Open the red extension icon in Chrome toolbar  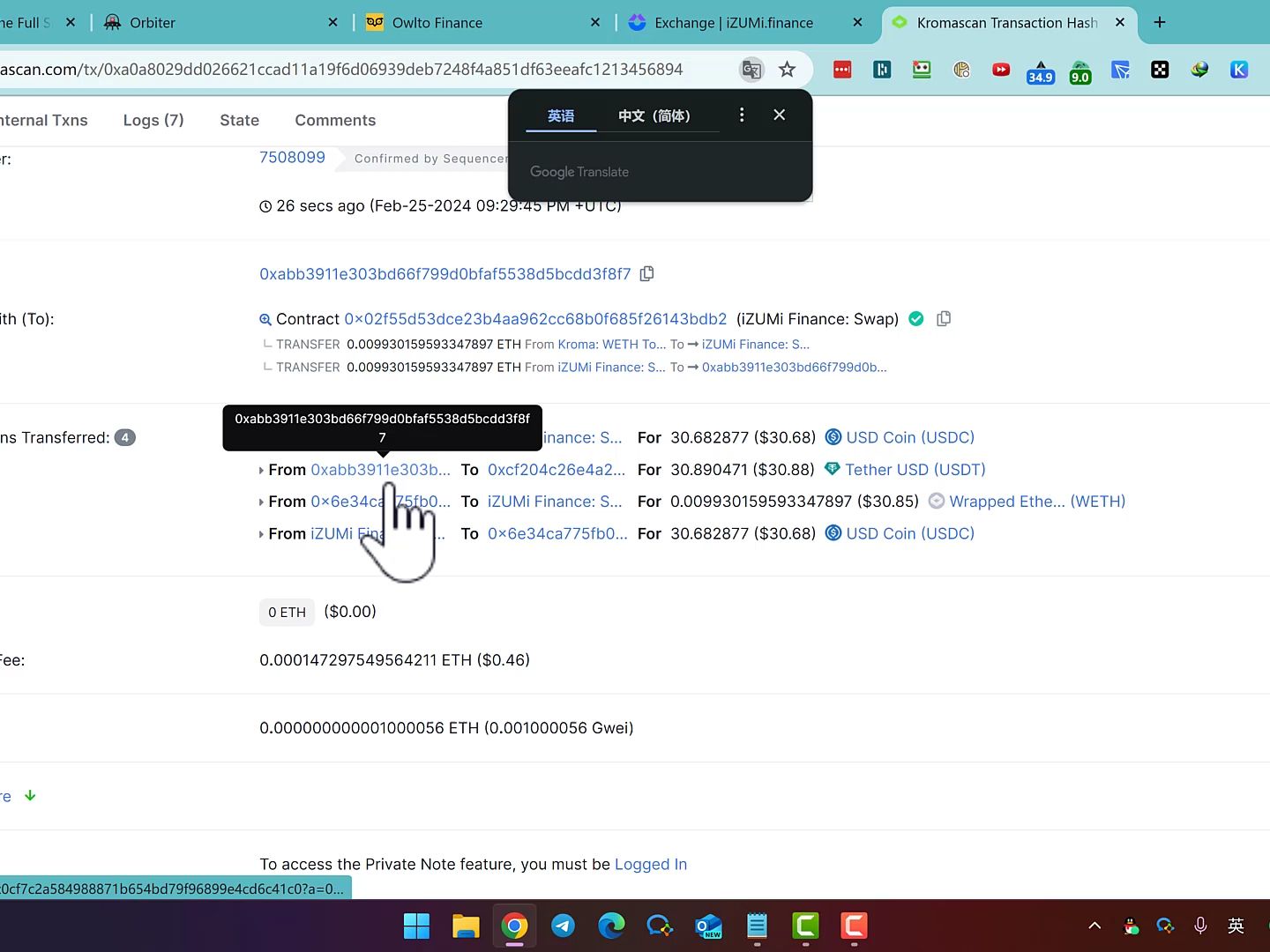[x=842, y=70]
